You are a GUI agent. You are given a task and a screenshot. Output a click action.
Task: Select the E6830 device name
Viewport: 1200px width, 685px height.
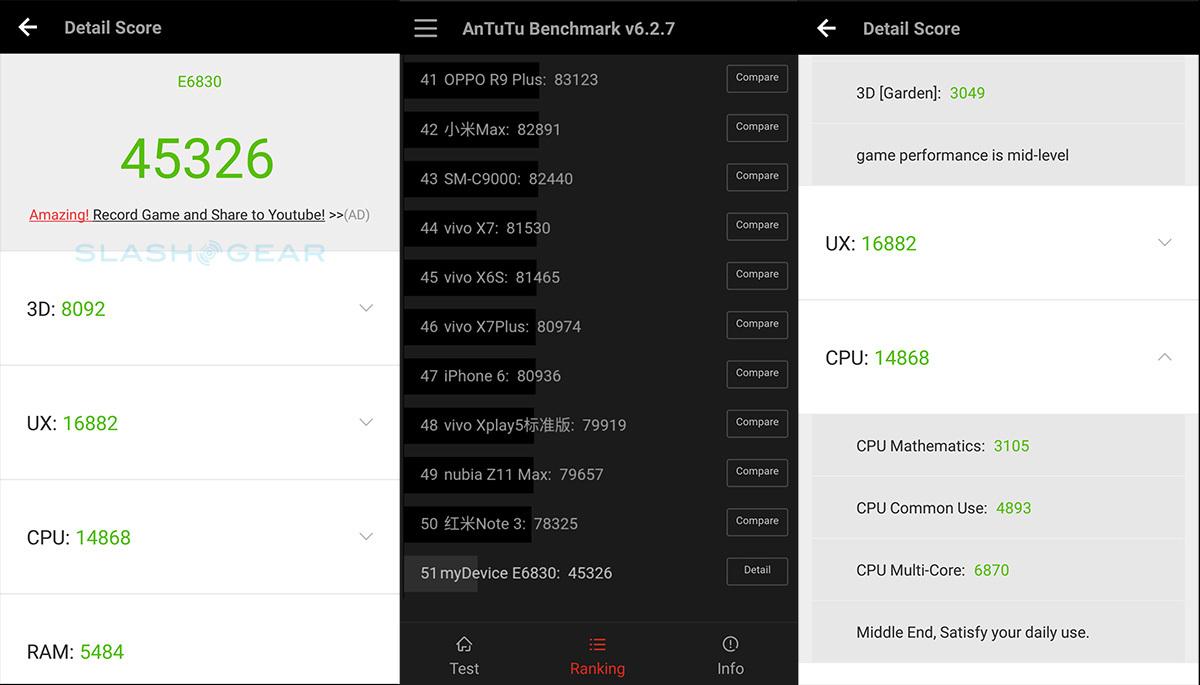point(200,82)
